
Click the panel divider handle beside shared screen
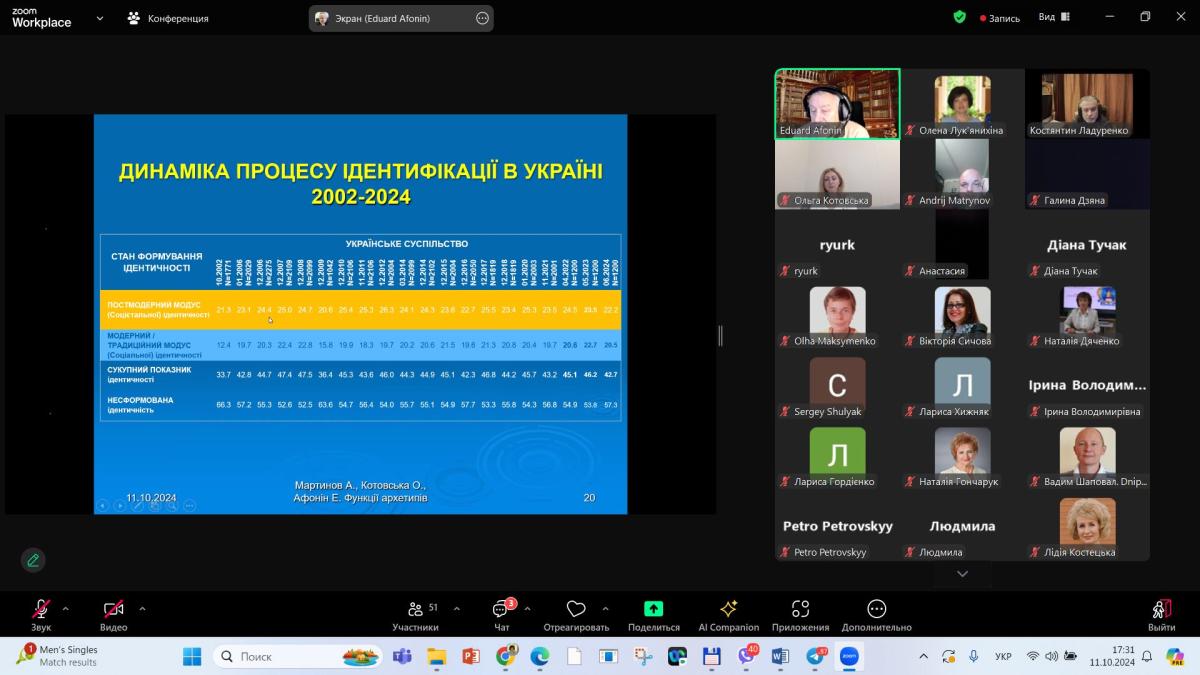click(x=720, y=336)
